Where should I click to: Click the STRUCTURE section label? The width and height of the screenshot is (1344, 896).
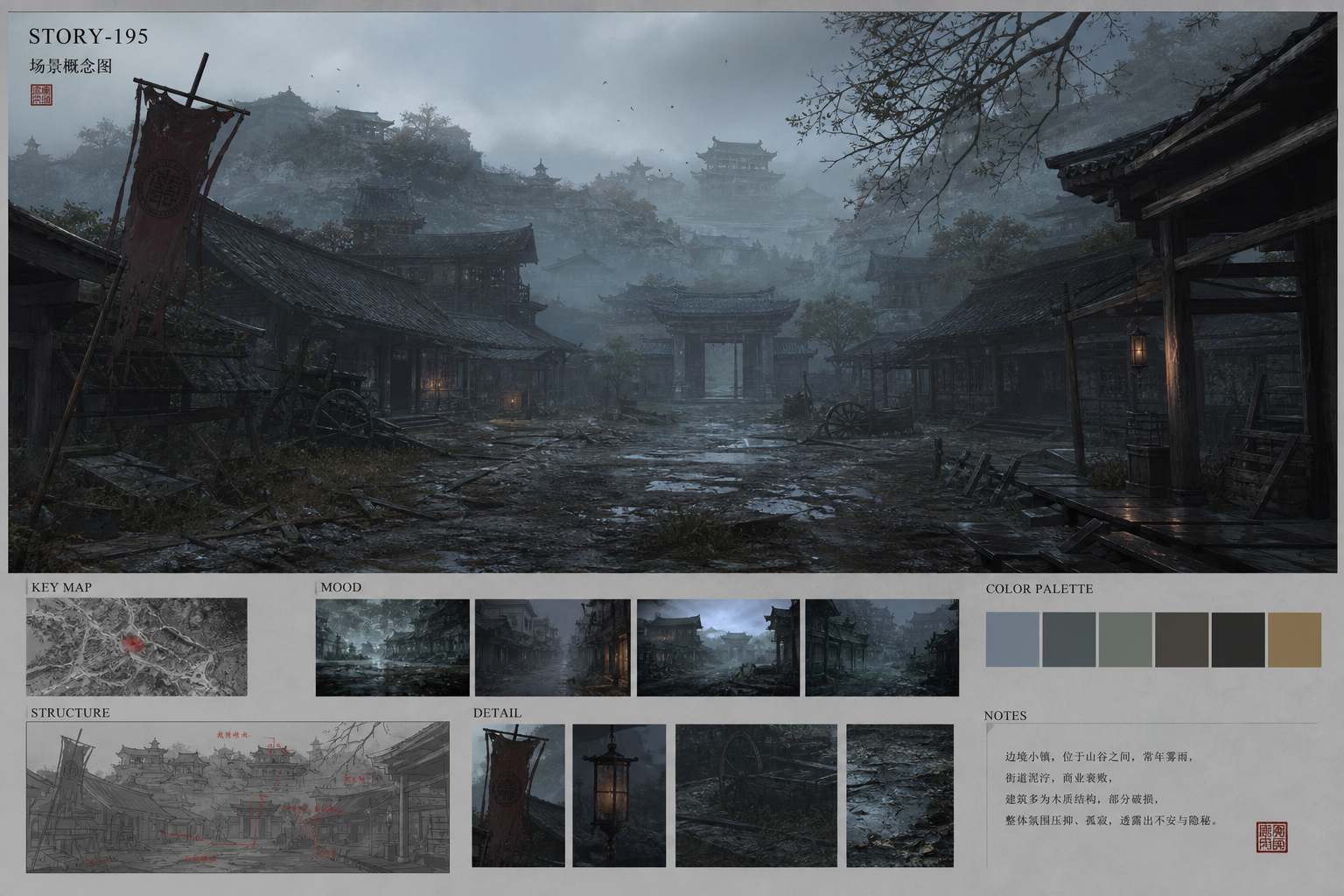[x=70, y=713]
